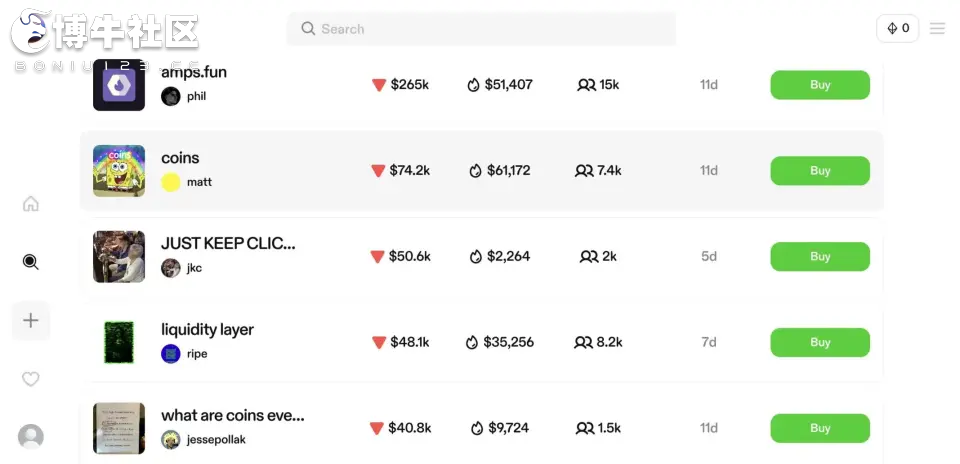Click the search magnifier icon
Image resolution: width=960 pixels, height=464 pixels.
pos(308,29)
